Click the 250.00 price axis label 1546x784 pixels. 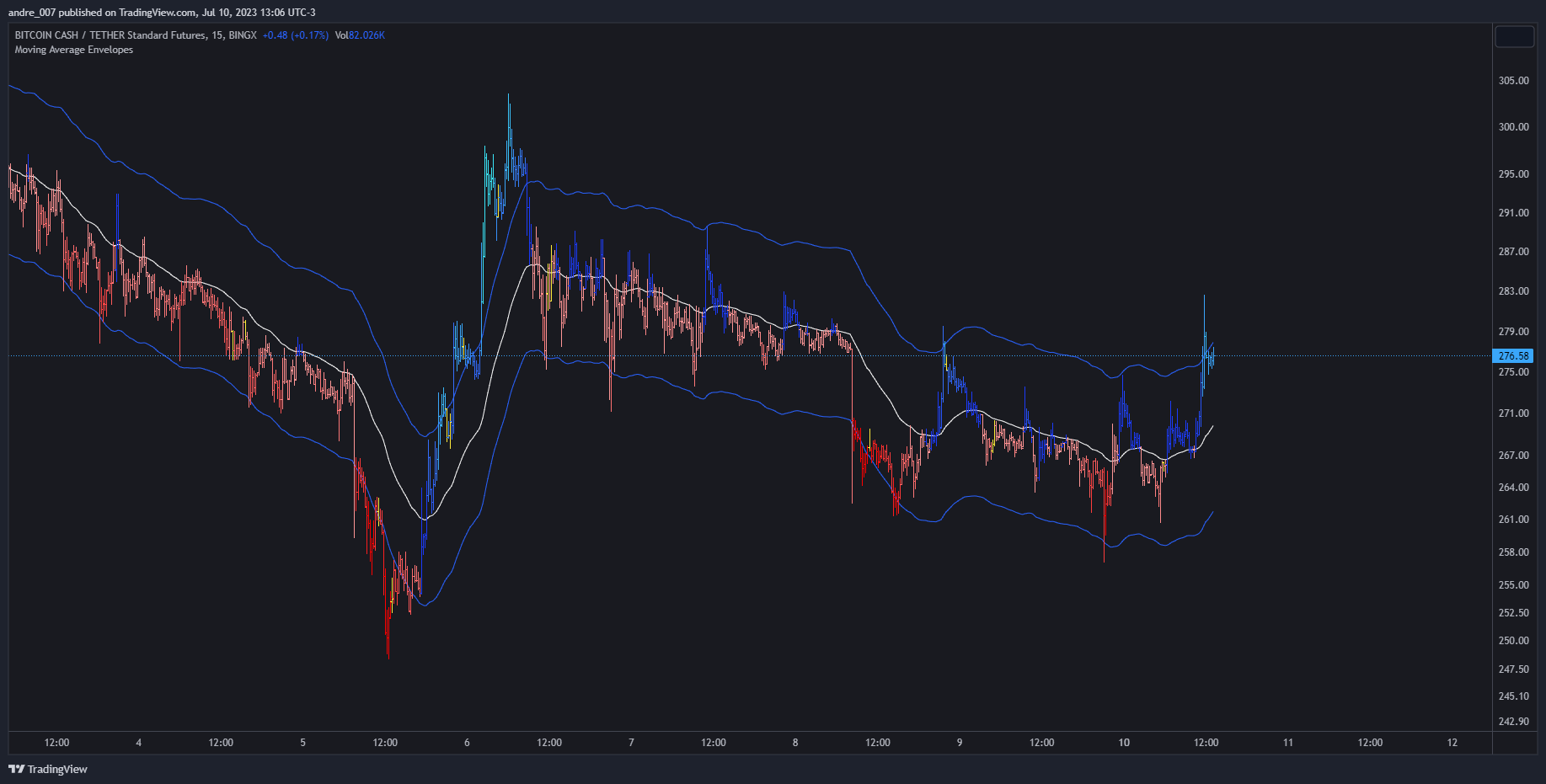coord(1513,641)
